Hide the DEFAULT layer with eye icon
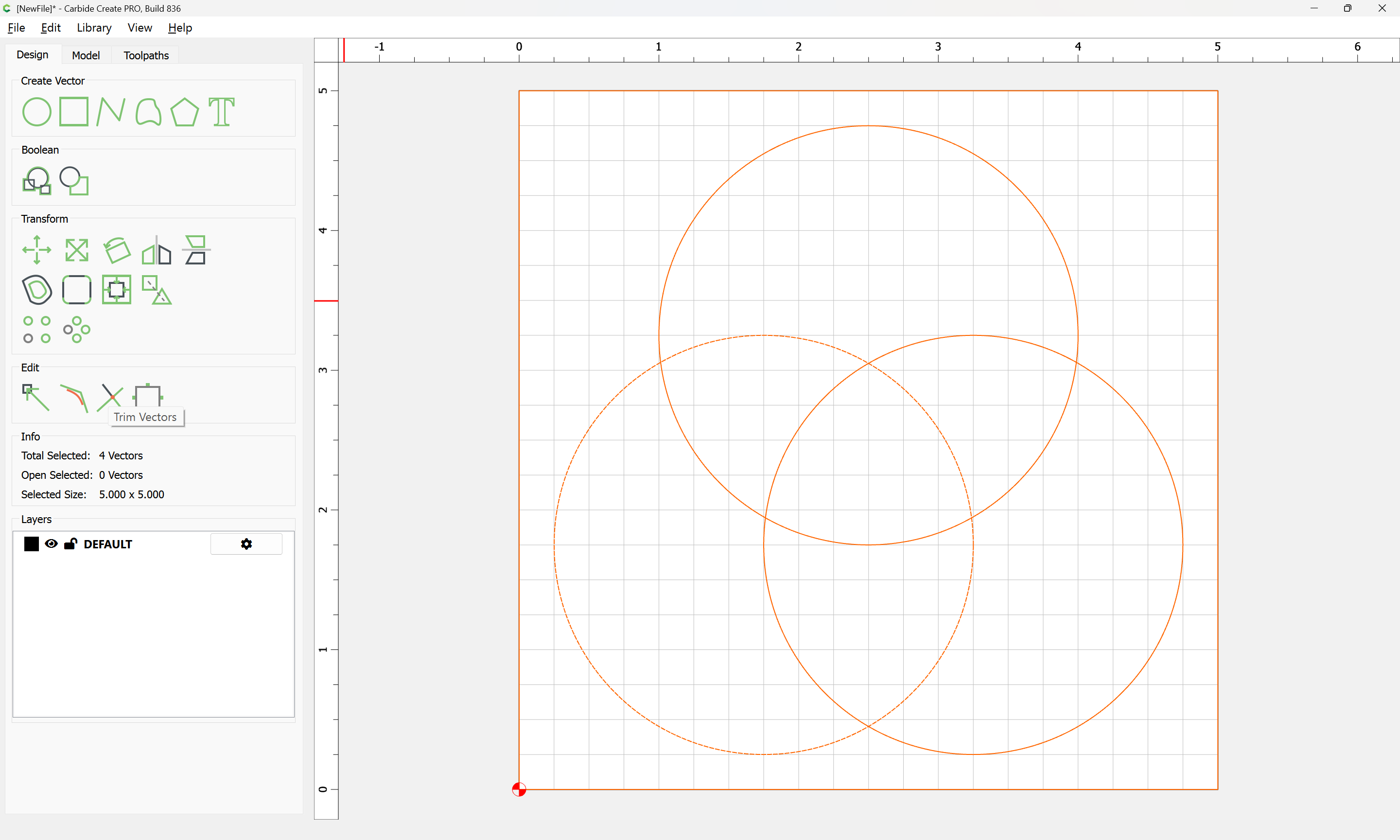1400x840 pixels. (x=51, y=544)
